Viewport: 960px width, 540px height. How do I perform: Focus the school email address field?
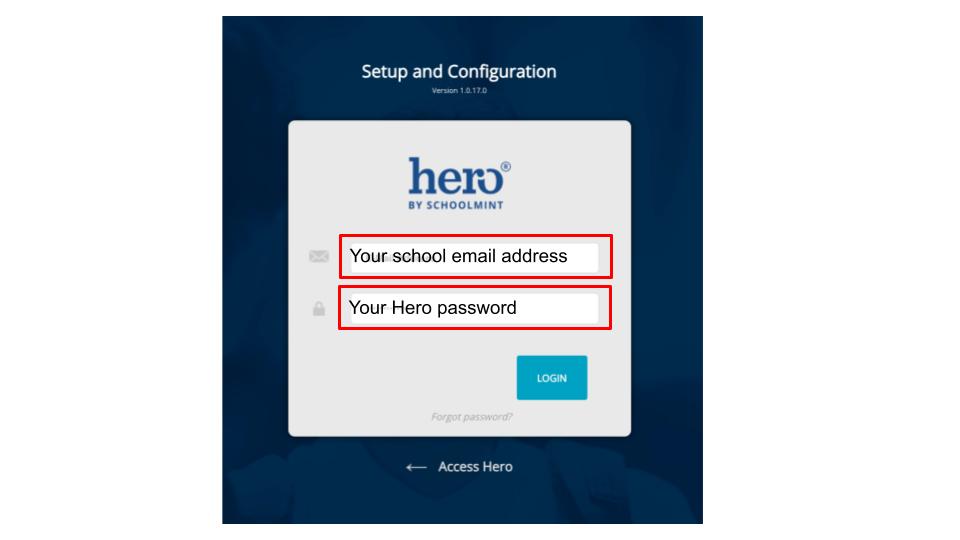(x=474, y=257)
